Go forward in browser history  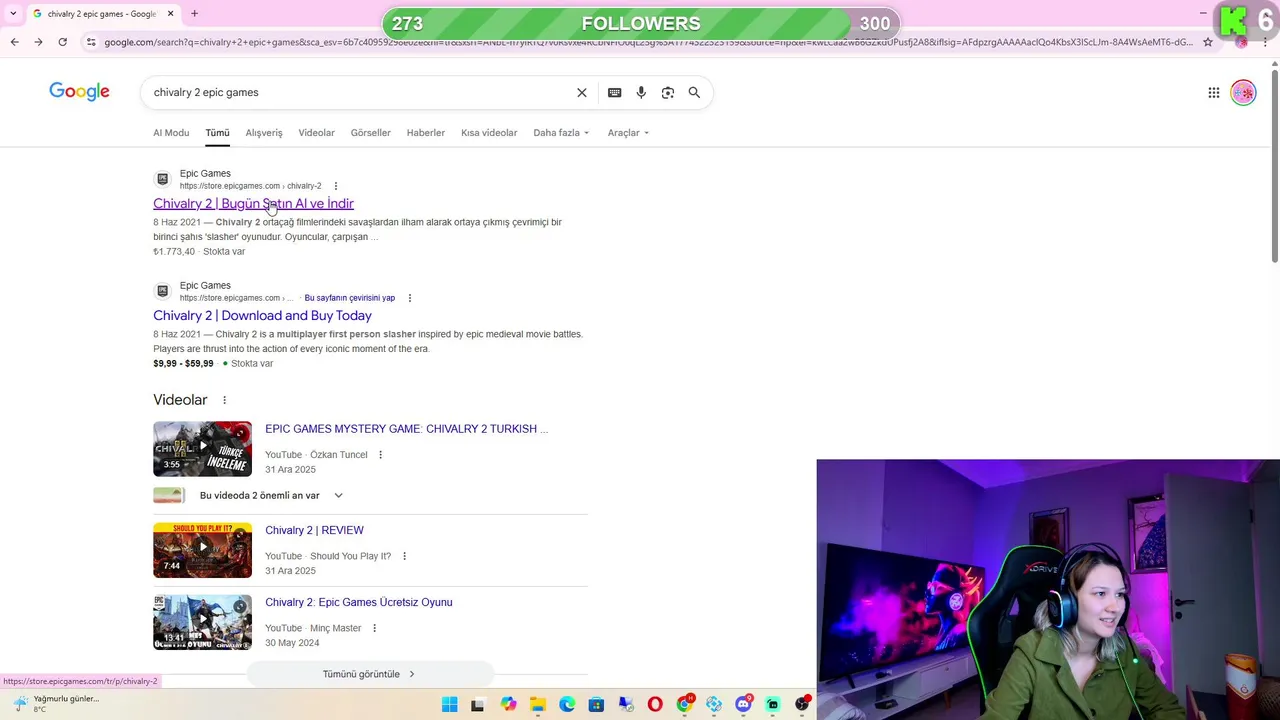[x=38, y=42]
